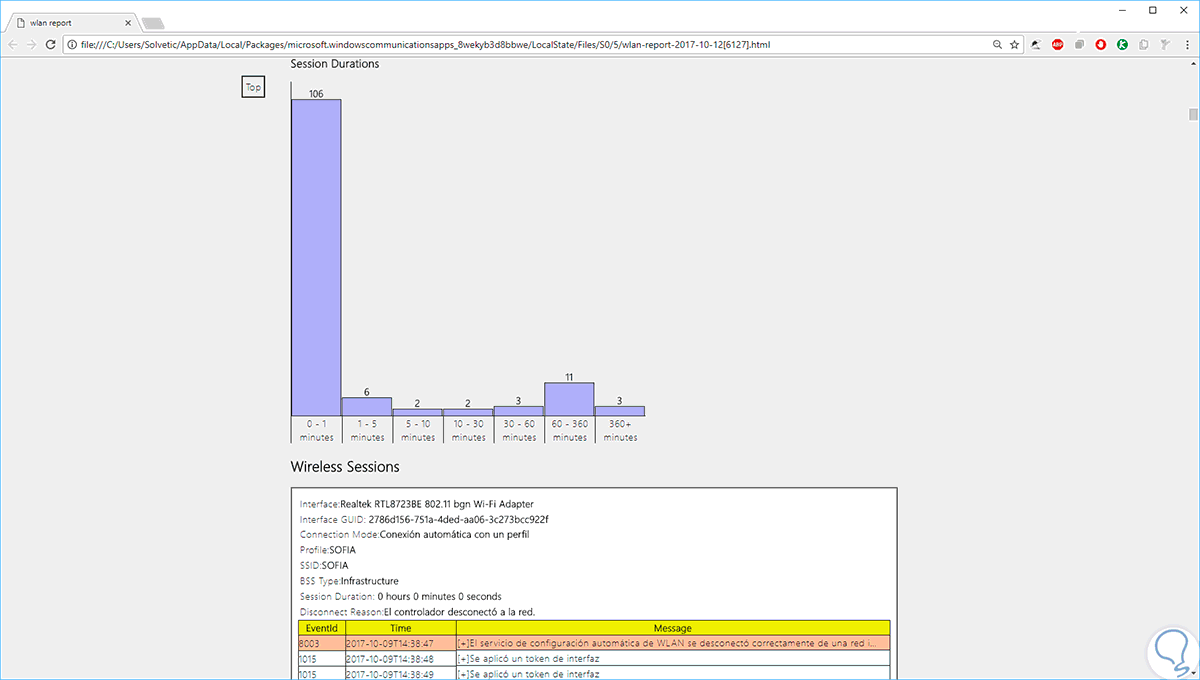Click the scrollbar down arrow

[1192, 673]
